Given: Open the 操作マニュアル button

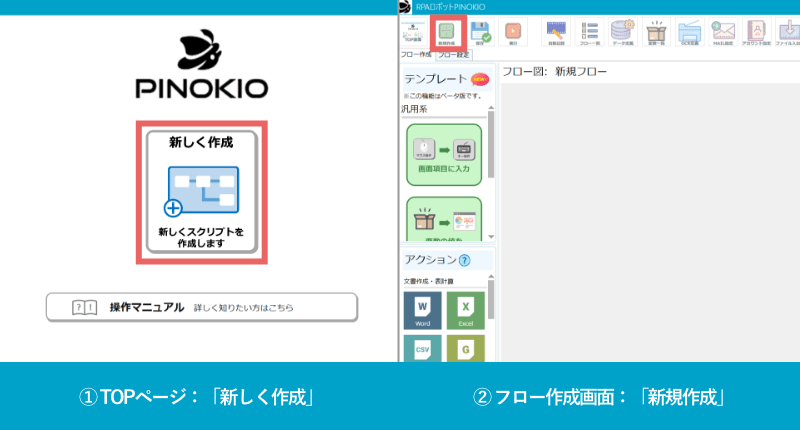Looking at the screenshot, I should (202, 307).
